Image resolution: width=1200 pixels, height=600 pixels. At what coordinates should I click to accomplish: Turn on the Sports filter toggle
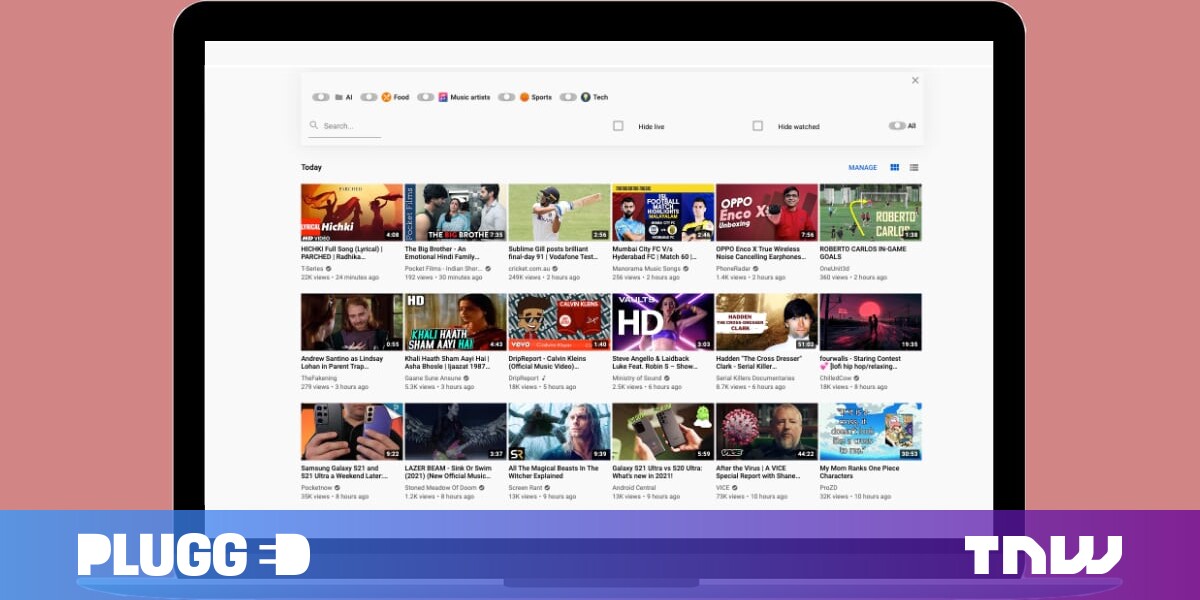(507, 97)
